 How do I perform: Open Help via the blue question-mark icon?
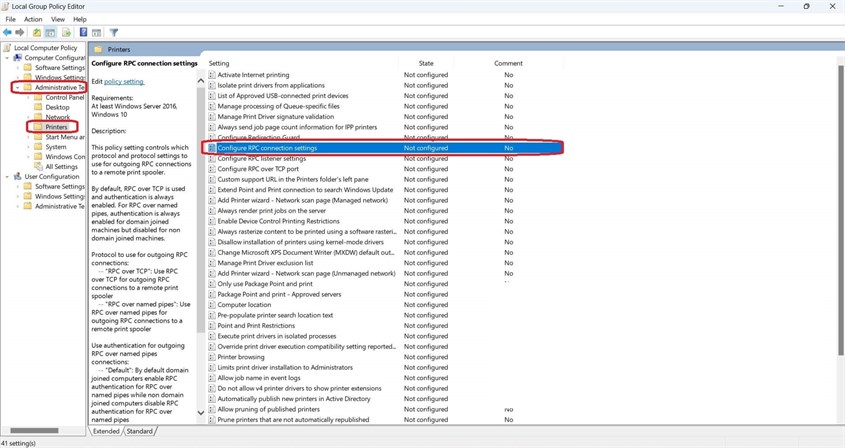[x=83, y=32]
